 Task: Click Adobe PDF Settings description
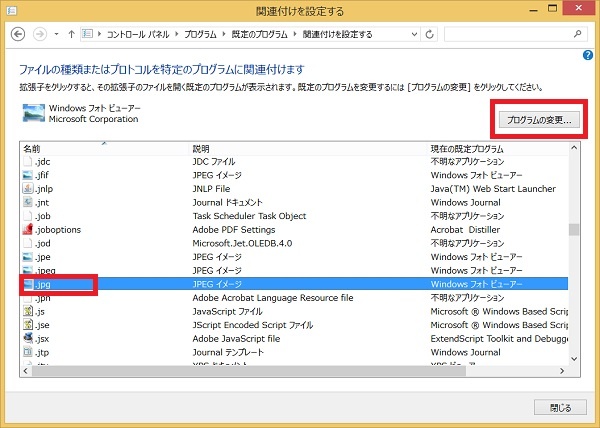point(234,230)
